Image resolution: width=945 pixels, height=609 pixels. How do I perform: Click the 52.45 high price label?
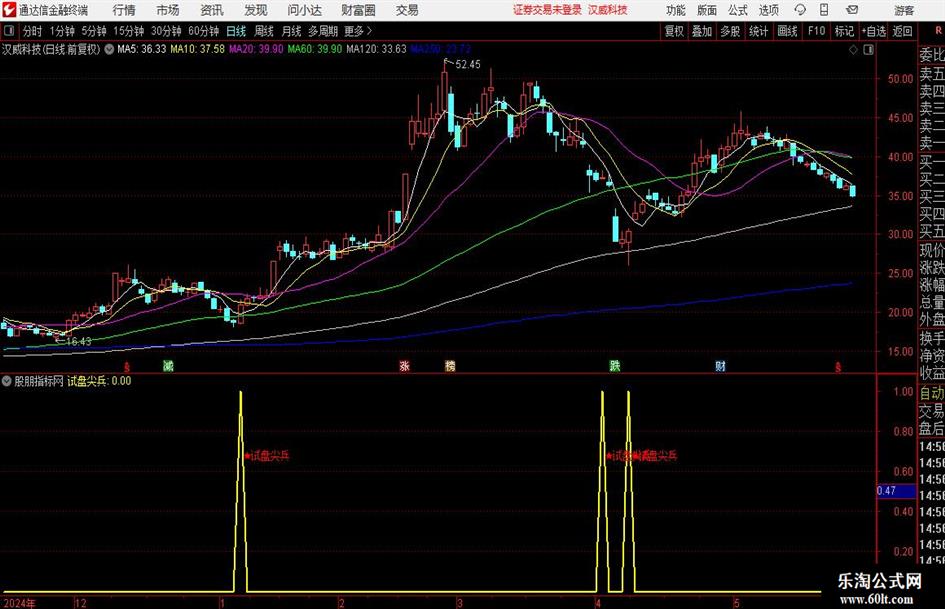(x=468, y=65)
